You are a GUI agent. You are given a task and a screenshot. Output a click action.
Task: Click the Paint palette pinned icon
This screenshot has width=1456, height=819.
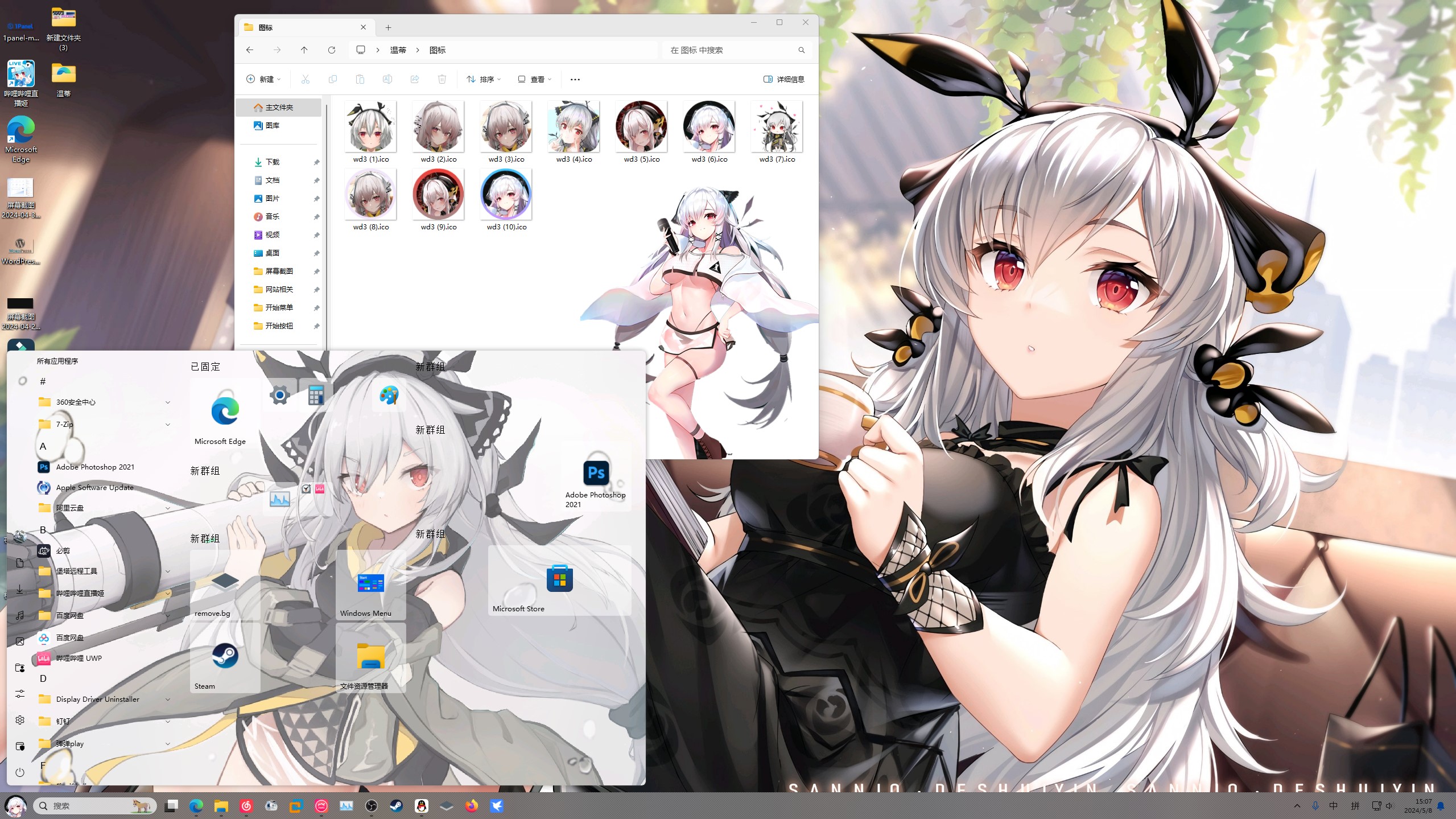(389, 395)
